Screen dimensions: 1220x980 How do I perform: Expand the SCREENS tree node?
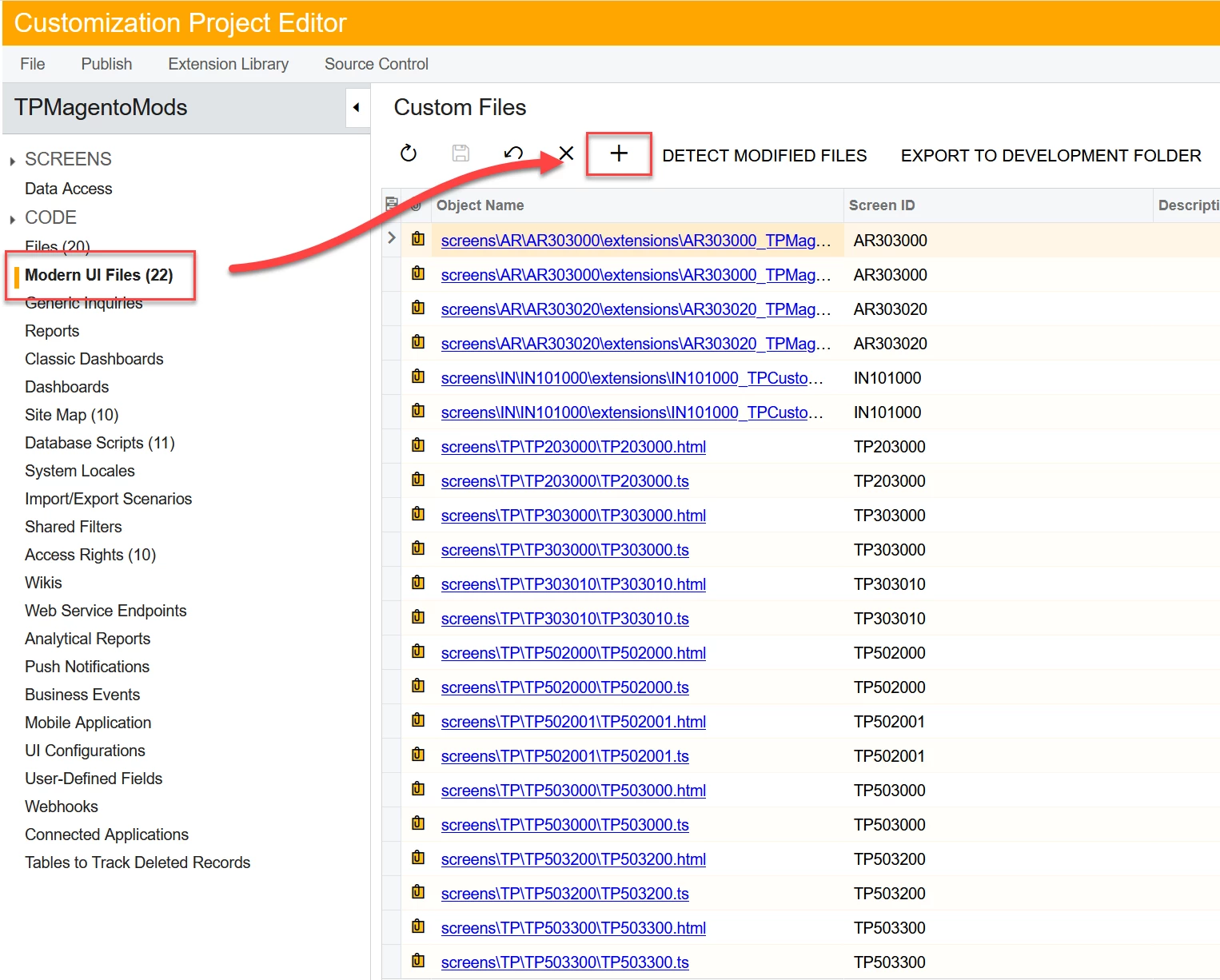pyautogui.click(x=13, y=161)
